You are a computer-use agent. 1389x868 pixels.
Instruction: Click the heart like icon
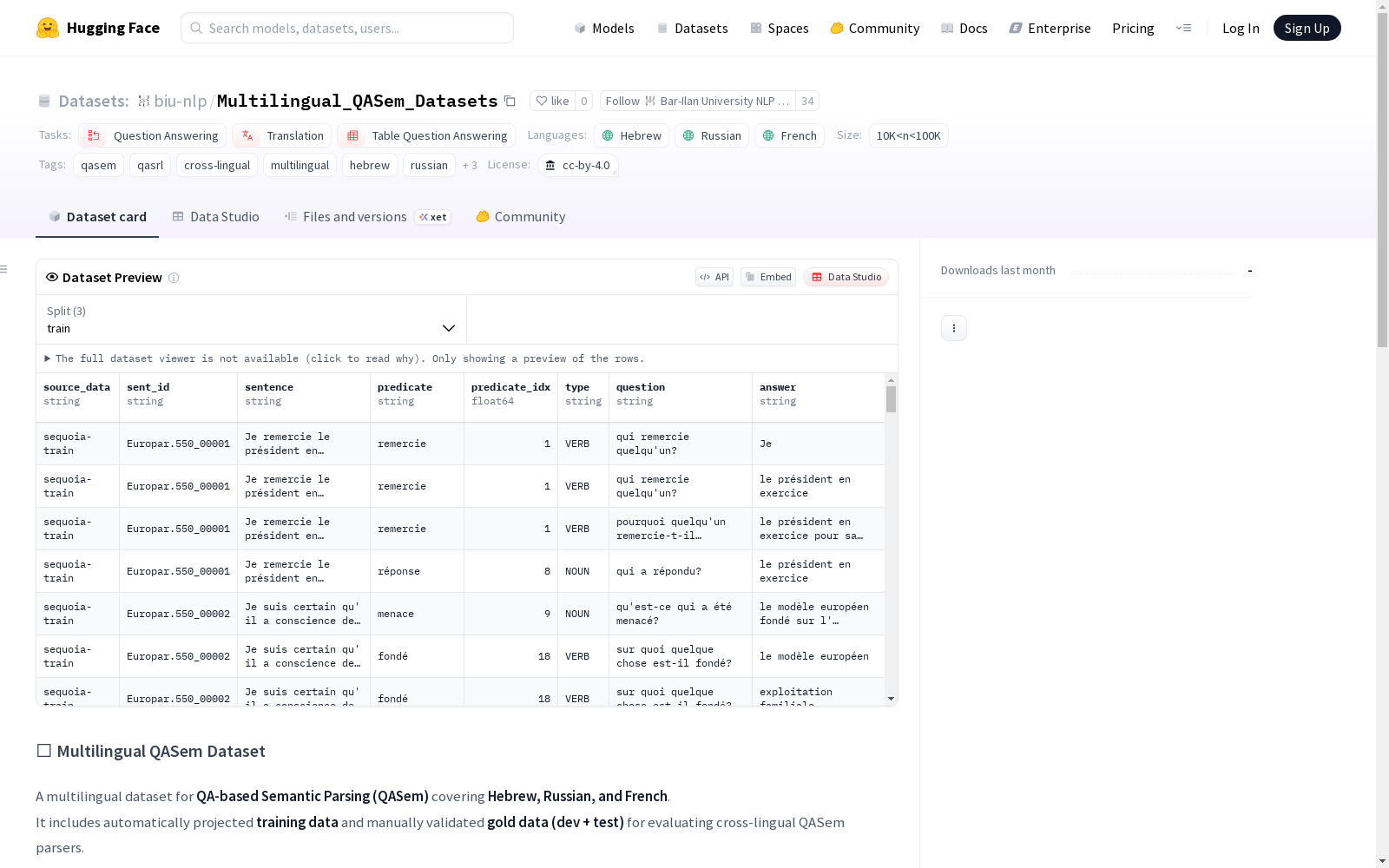tap(542, 102)
